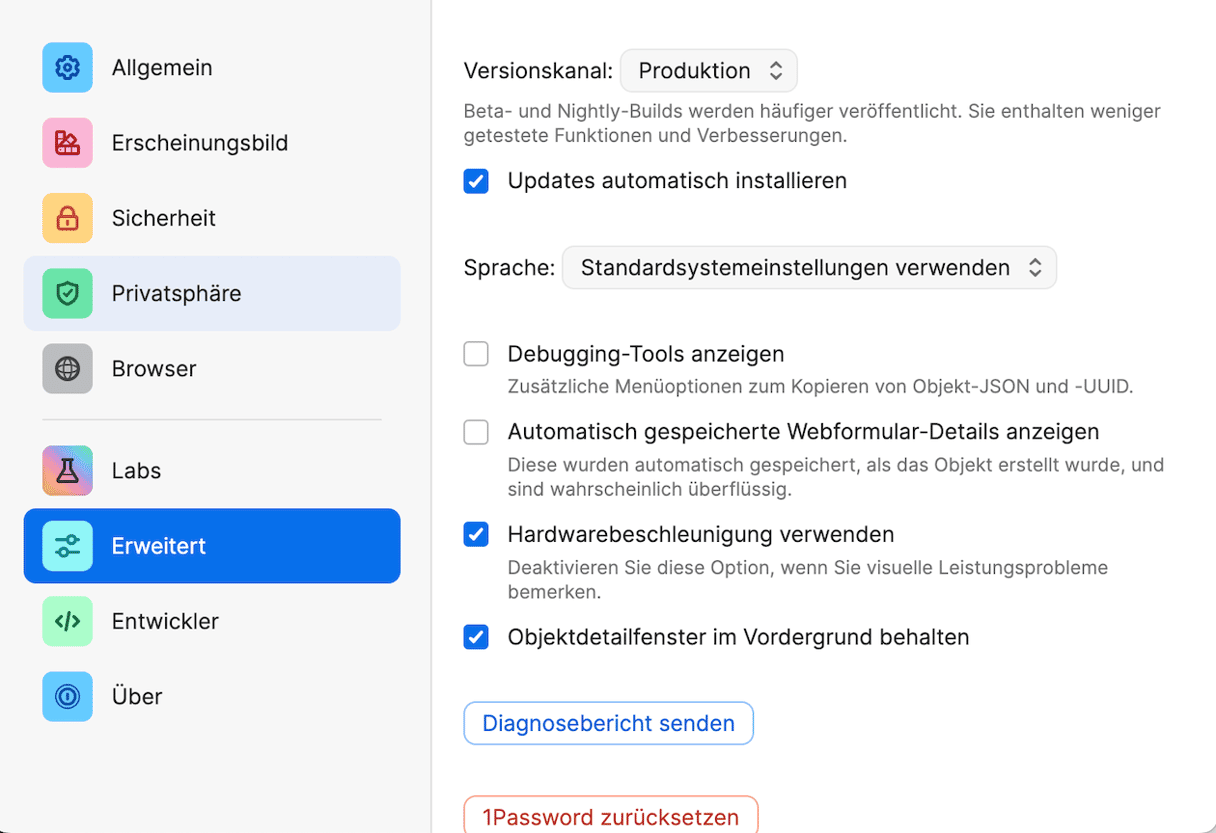The height and width of the screenshot is (833, 1216).
Task: Click Diagnosebericht senden button
Action: [x=608, y=723]
